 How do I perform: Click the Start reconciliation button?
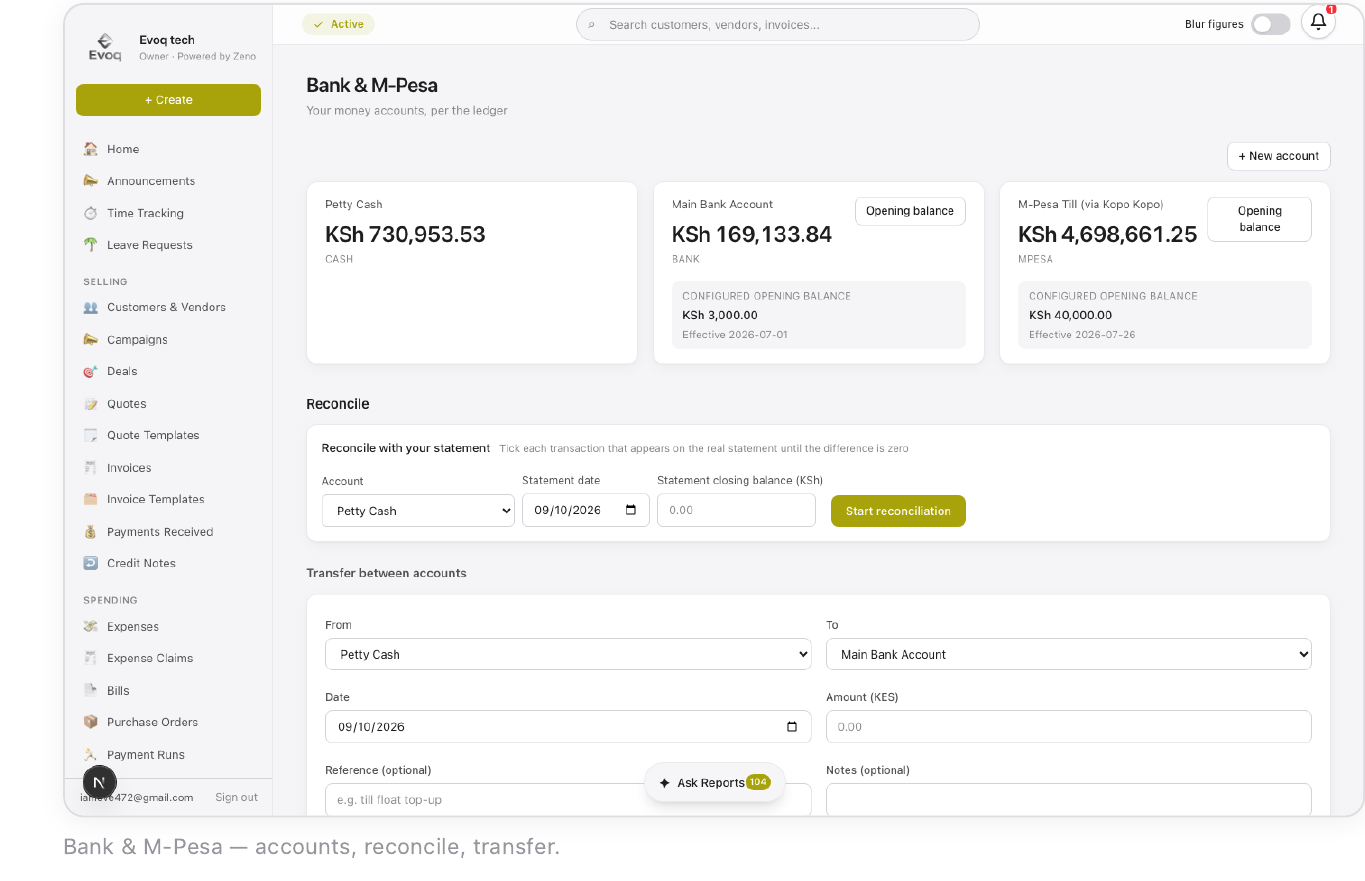click(898, 511)
